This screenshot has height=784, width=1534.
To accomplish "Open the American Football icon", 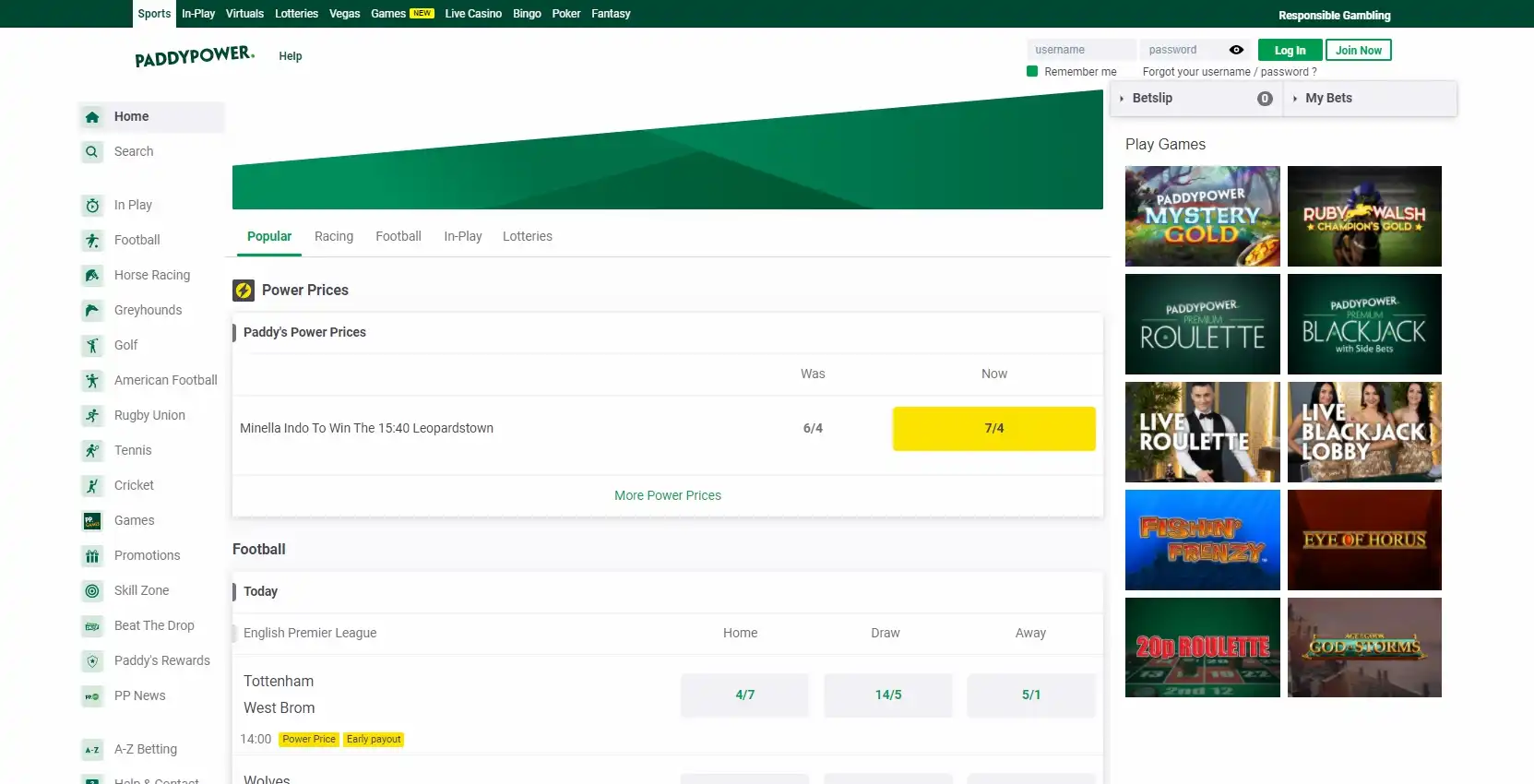I will coord(92,381).
